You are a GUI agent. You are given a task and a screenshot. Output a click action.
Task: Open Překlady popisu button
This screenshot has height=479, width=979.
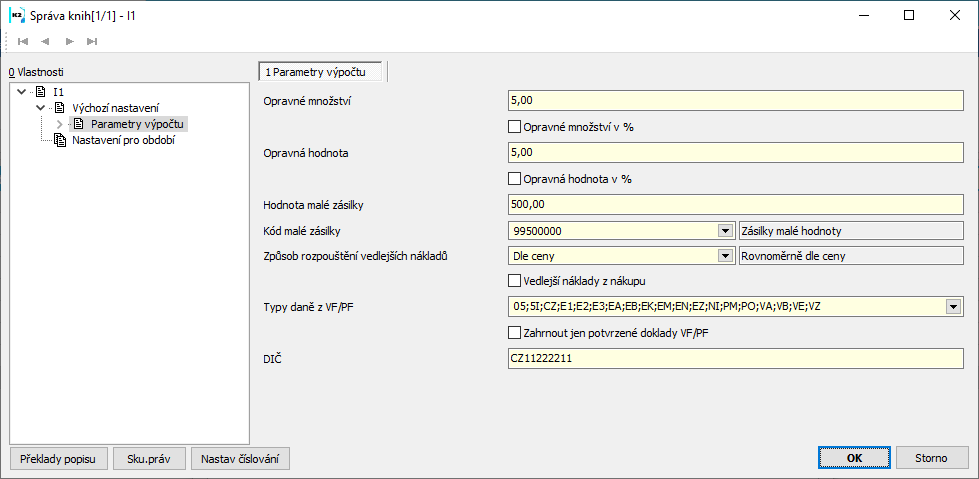(59, 458)
